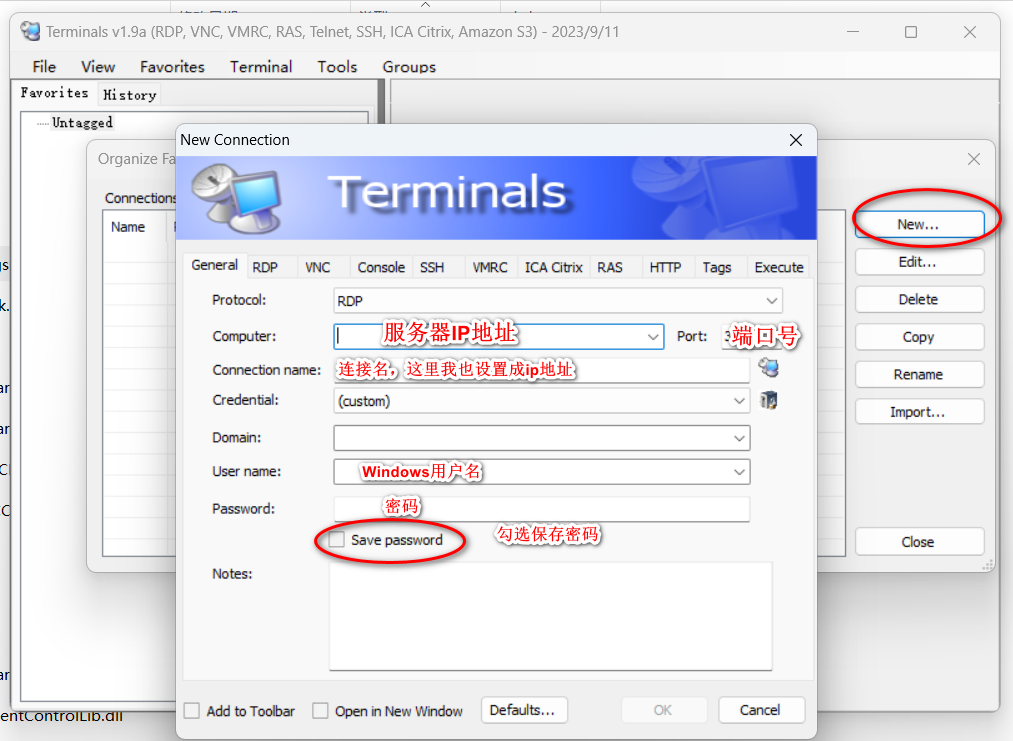Select the General tab
The width and height of the screenshot is (1013, 741).
214,265
